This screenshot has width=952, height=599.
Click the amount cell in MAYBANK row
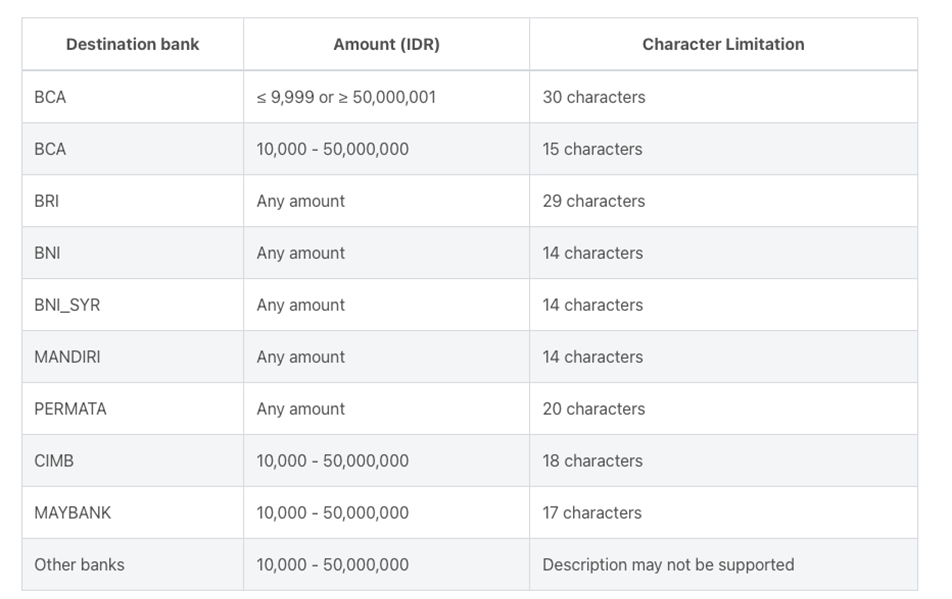click(386, 513)
